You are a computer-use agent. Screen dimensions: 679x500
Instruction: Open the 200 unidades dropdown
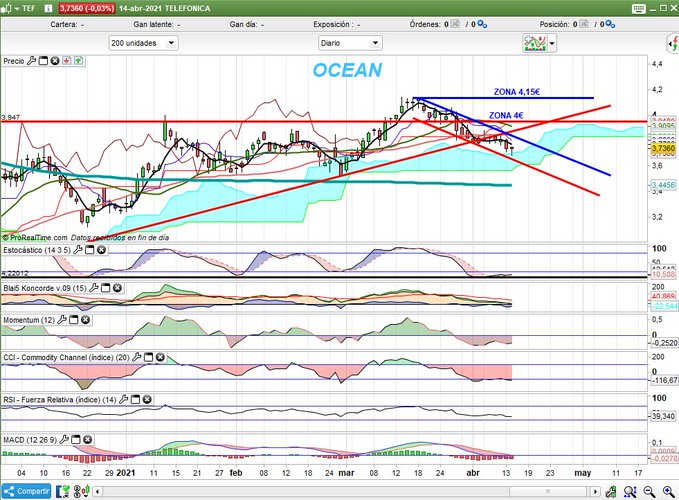tap(143, 43)
